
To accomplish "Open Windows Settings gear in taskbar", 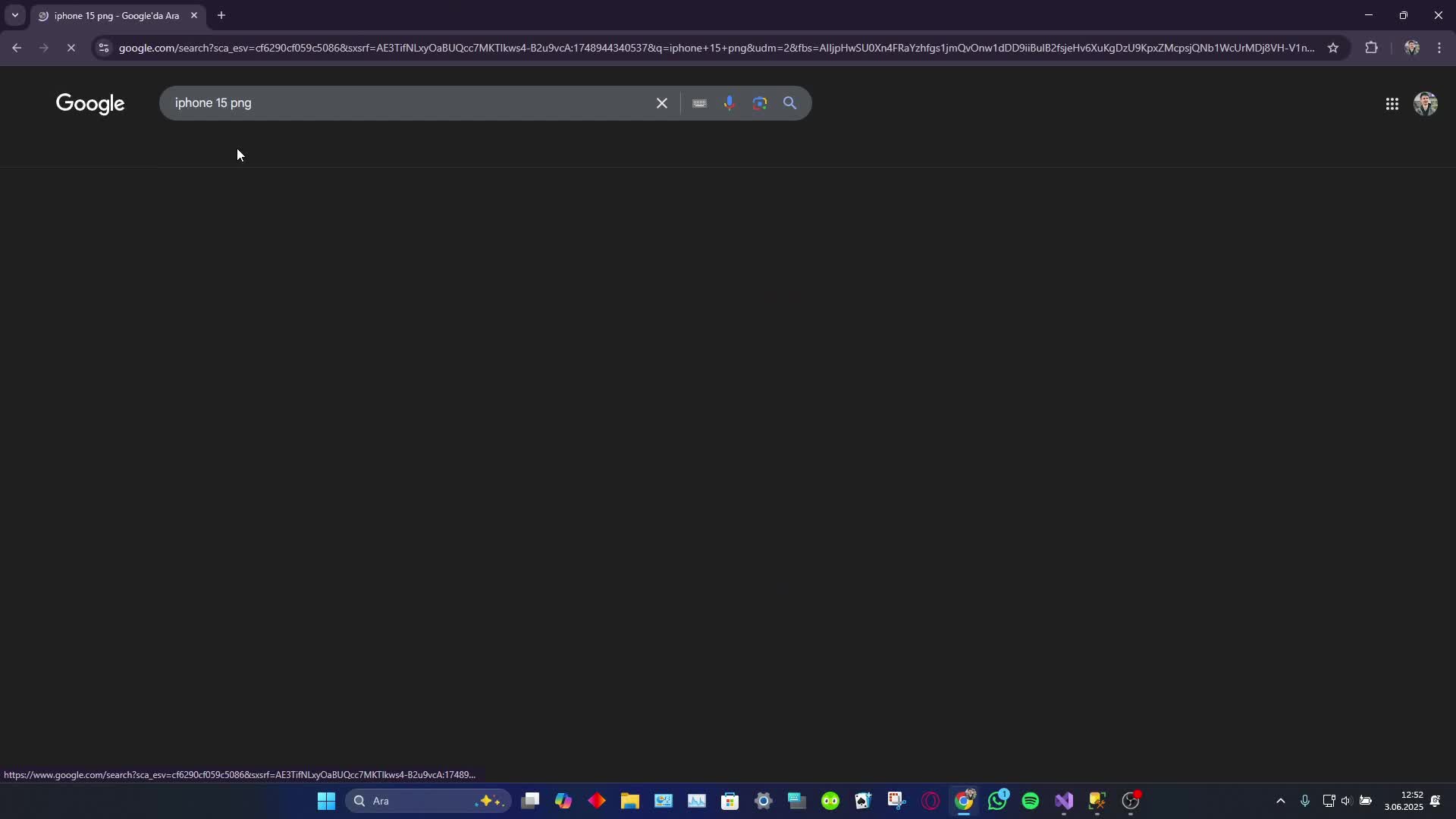I will point(764,801).
